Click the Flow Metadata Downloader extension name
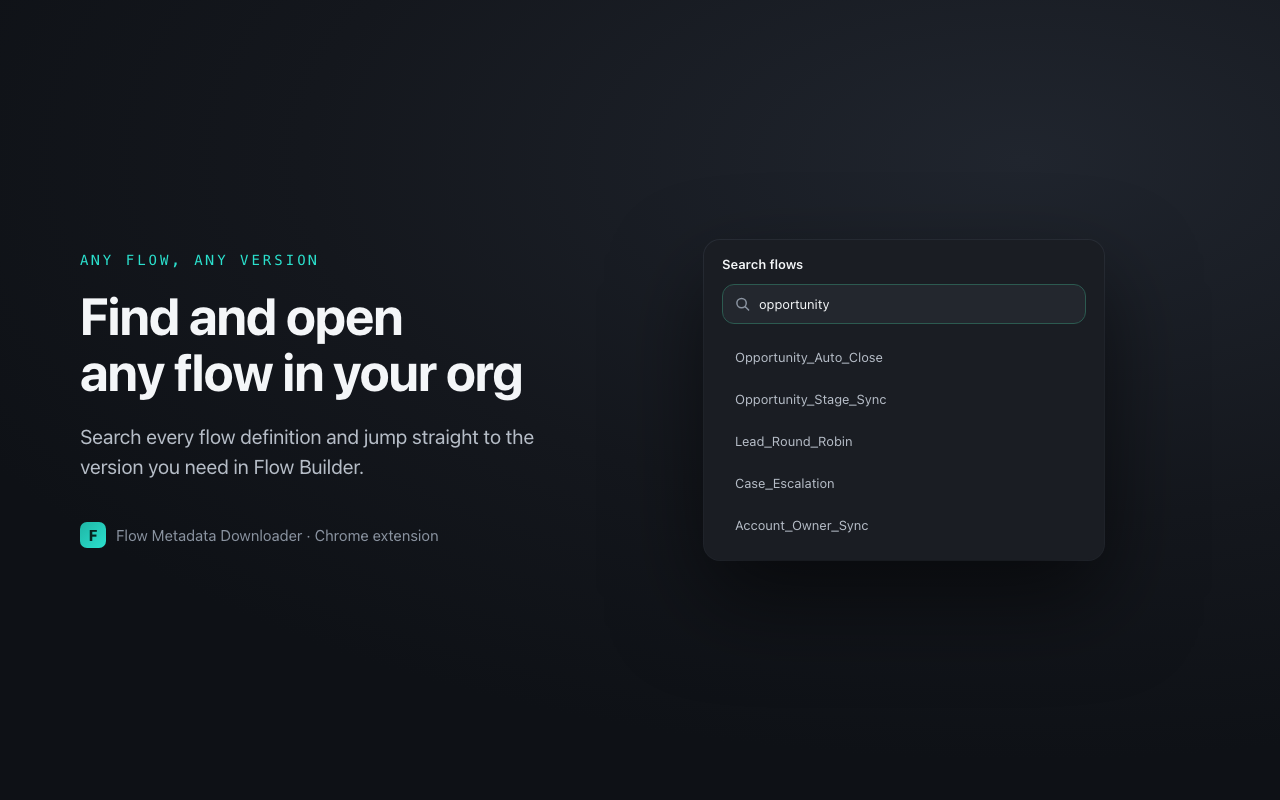This screenshot has width=1280, height=800. [x=209, y=536]
